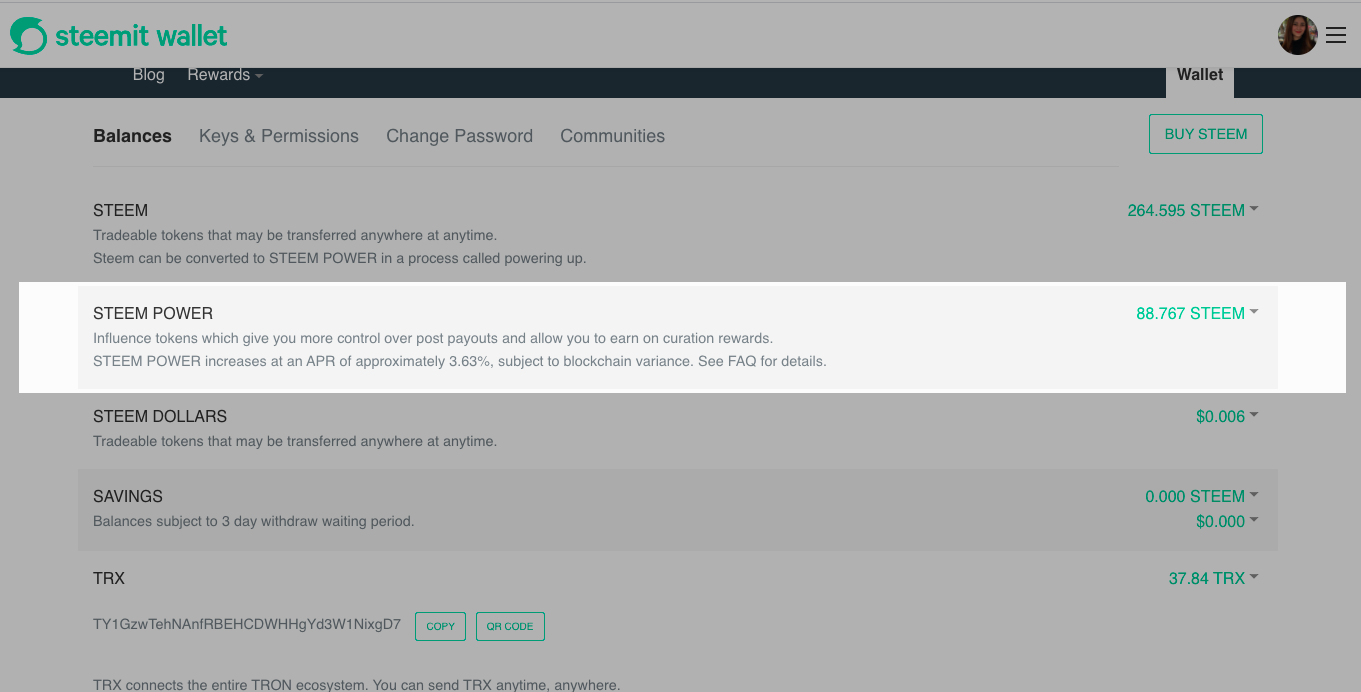Go to the Communities section
The height and width of the screenshot is (692, 1361).
pyautogui.click(x=612, y=136)
